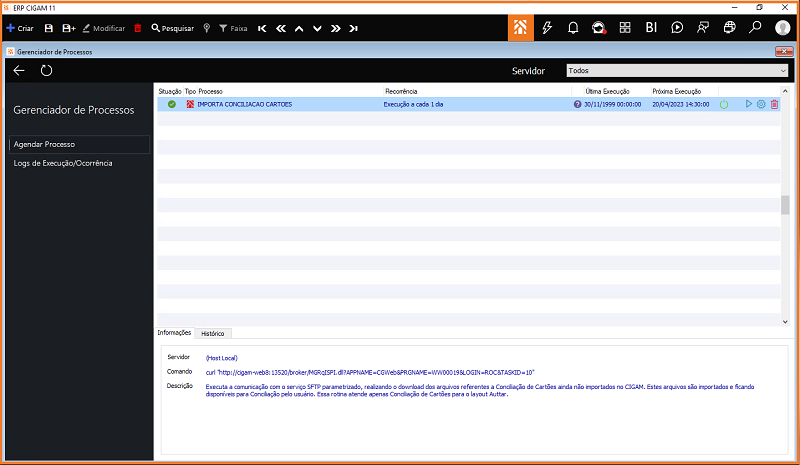The height and width of the screenshot is (465, 800).
Task: Click the curl command text
Action: 370,373
